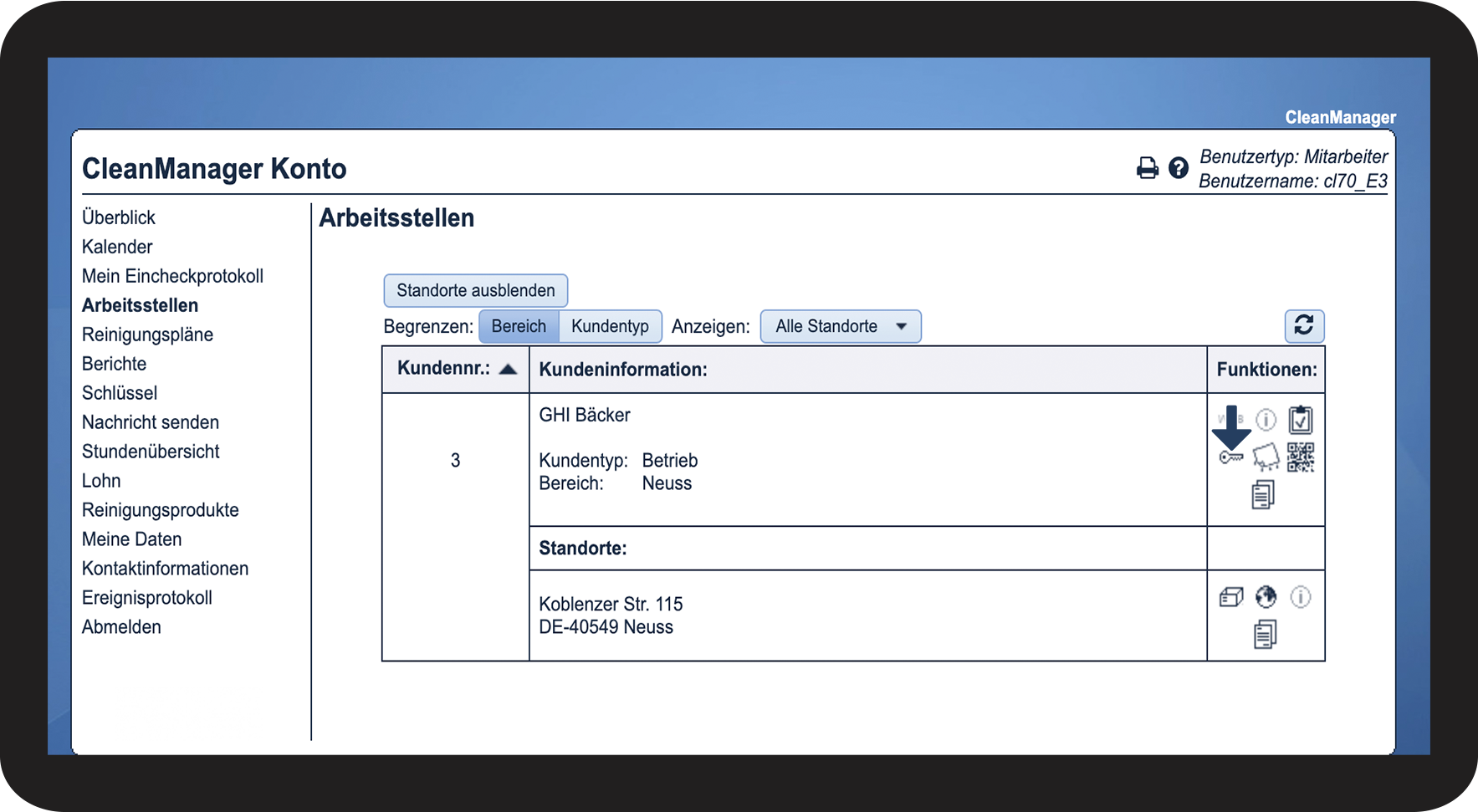This screenshot has height=812, width=1478.
Task: Open Mein Eincheckprotokoll
Action: (x=172, y=276)
